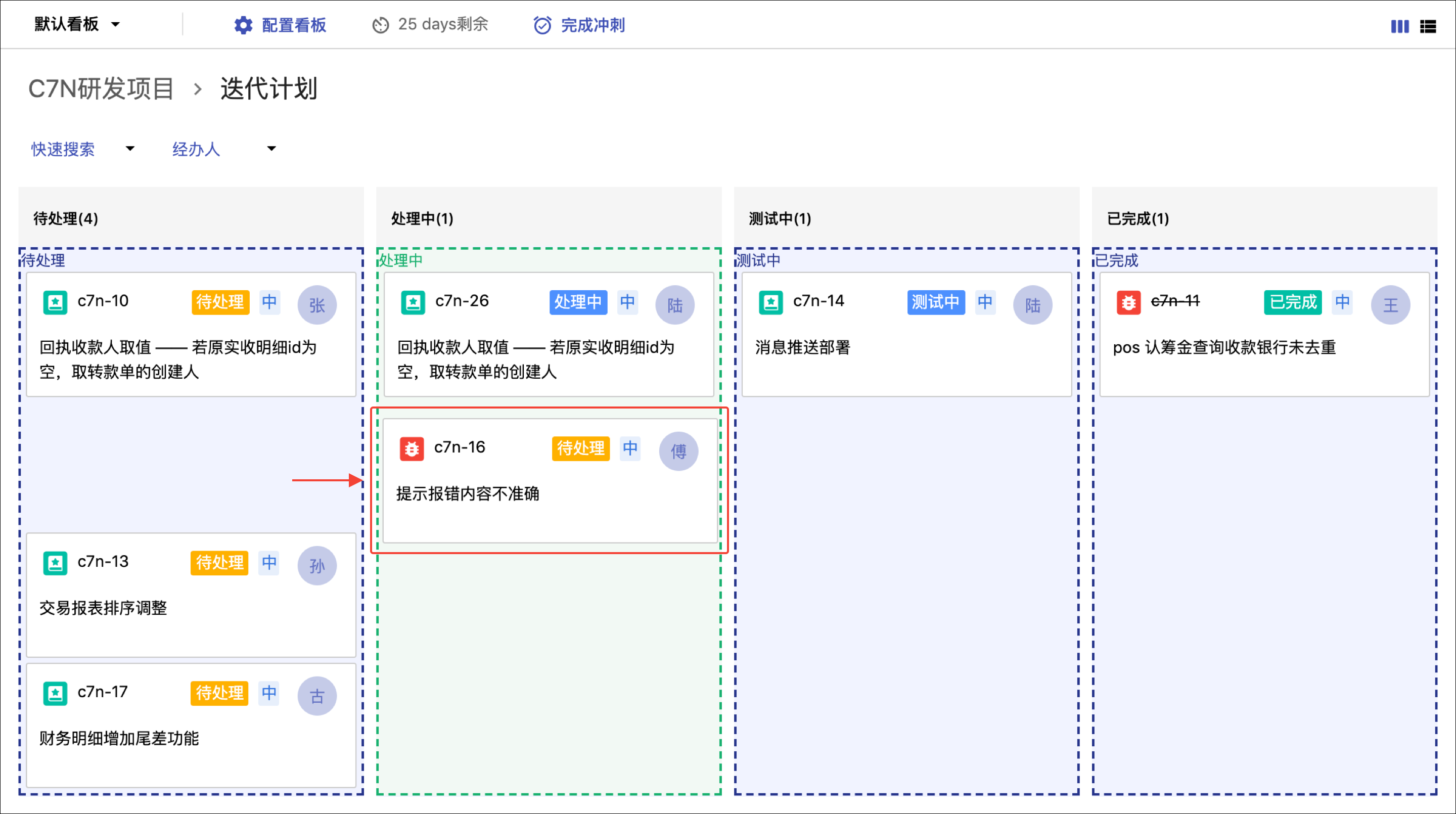This screenshot has width=1456, height=814.
Task: Click 测试中 status tag on c7n-14
Action: pos(936,302)
